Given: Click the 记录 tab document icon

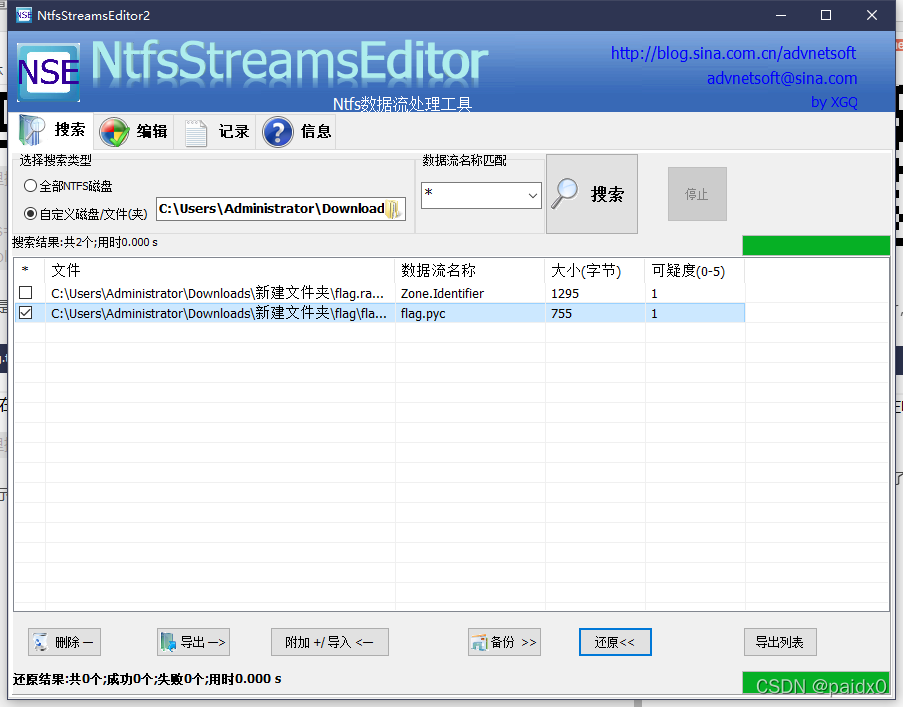Looking at the screenshot, I should click(196, 132).
